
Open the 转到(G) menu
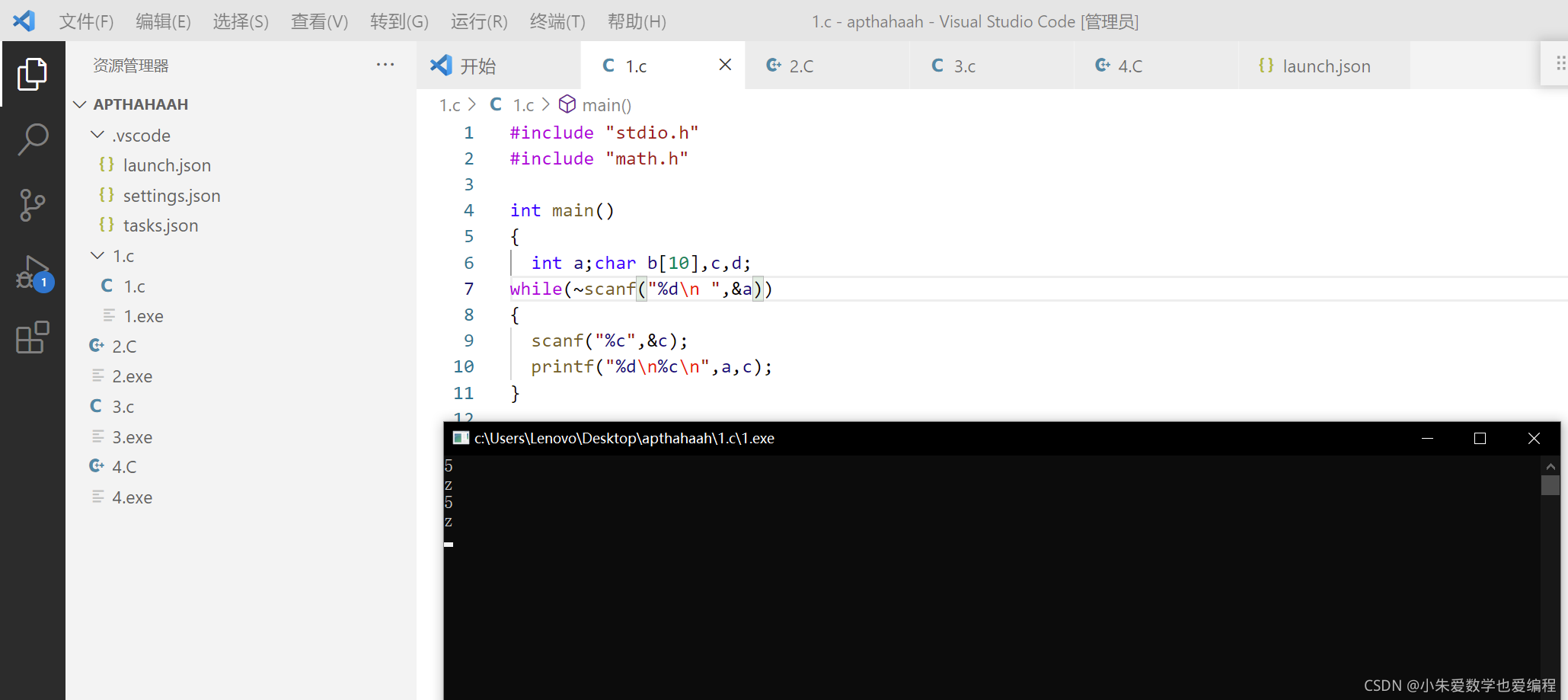click(399, 21)
